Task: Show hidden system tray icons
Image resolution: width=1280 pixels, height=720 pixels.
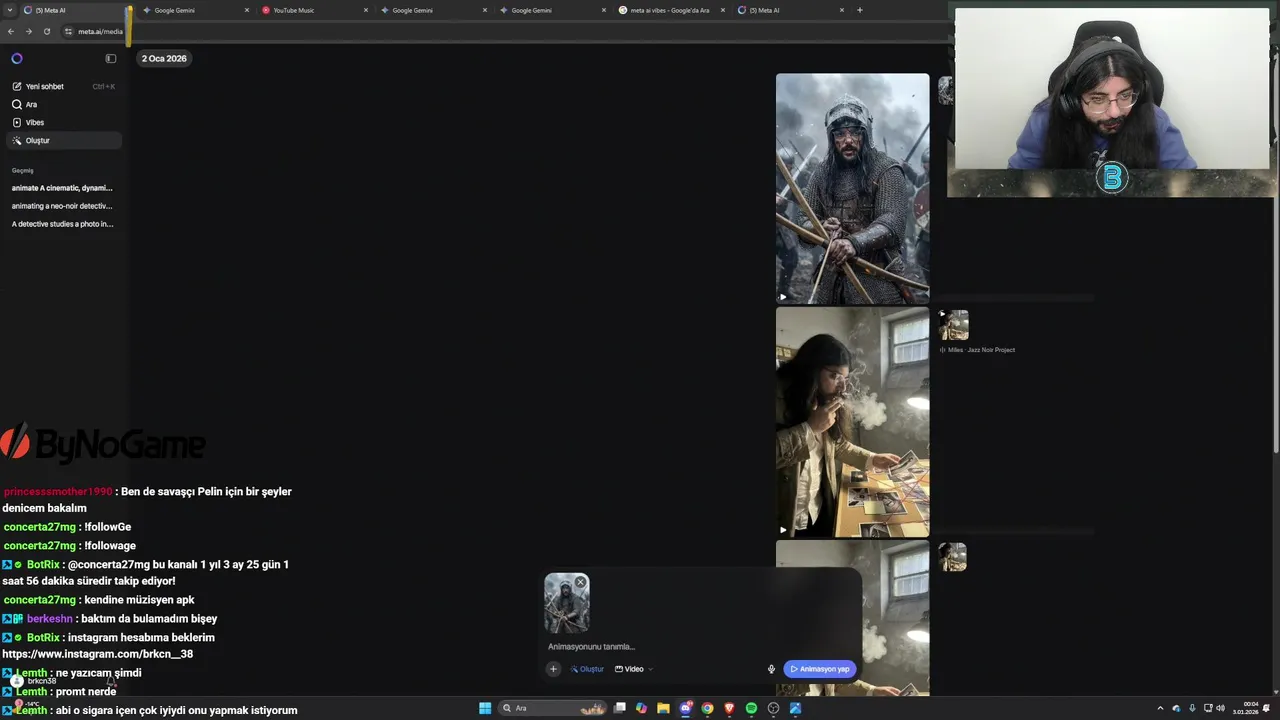Action: [1160, 708]
